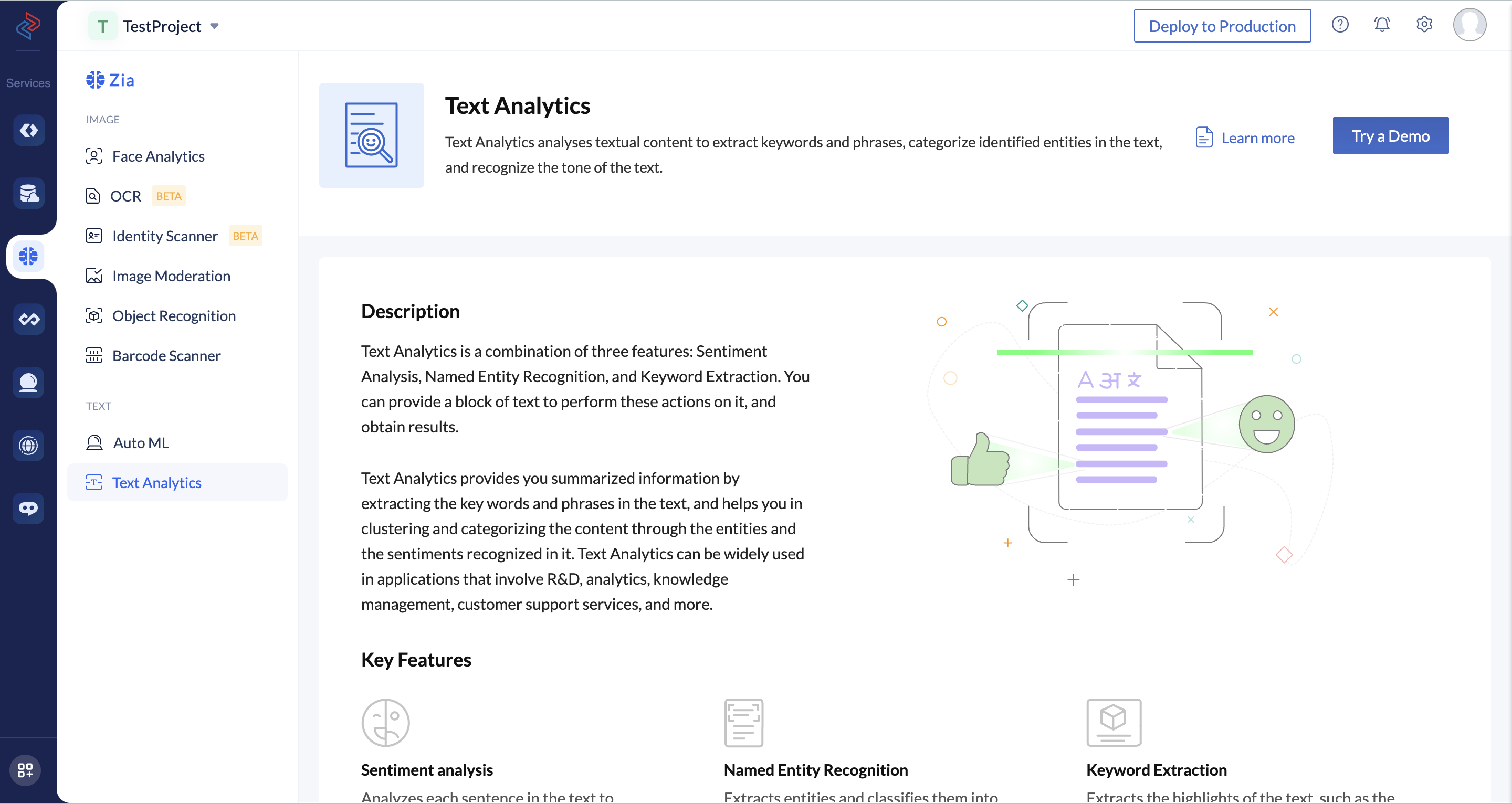Click the notifications bell icon
The image size is (1512, 804).
point(1383,25)
